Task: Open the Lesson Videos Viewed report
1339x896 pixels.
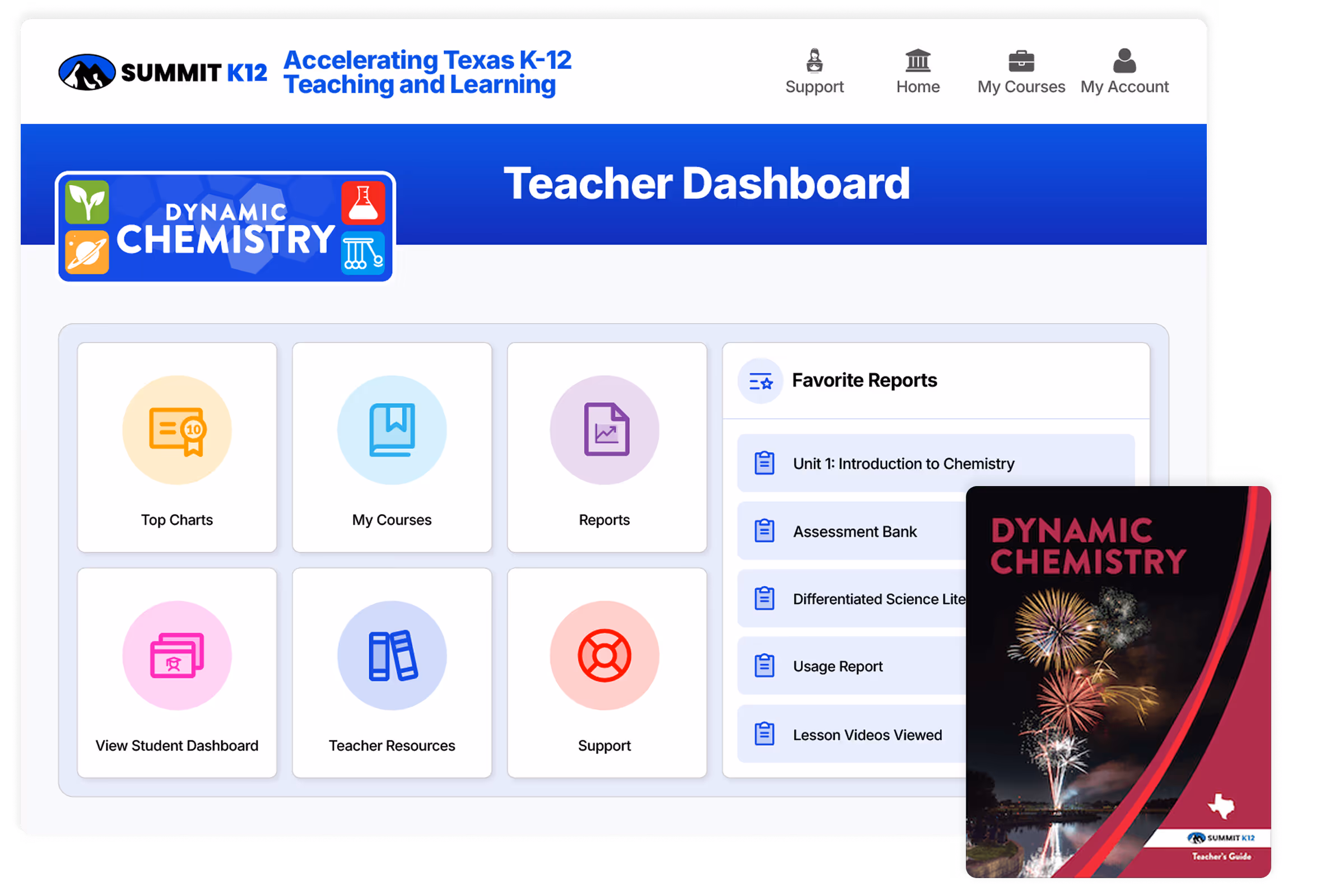Action: point(852,735)
